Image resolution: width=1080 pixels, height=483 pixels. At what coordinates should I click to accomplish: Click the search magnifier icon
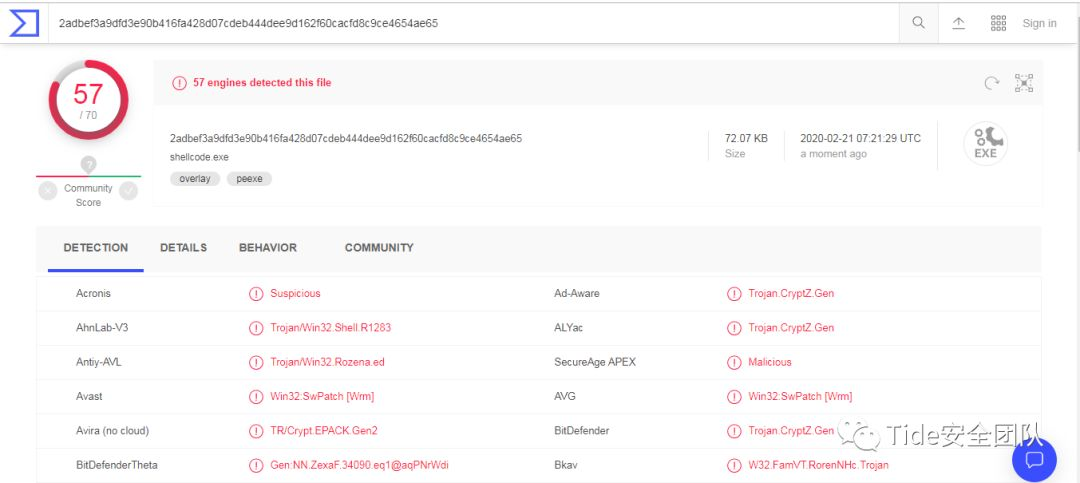point(918,23)
